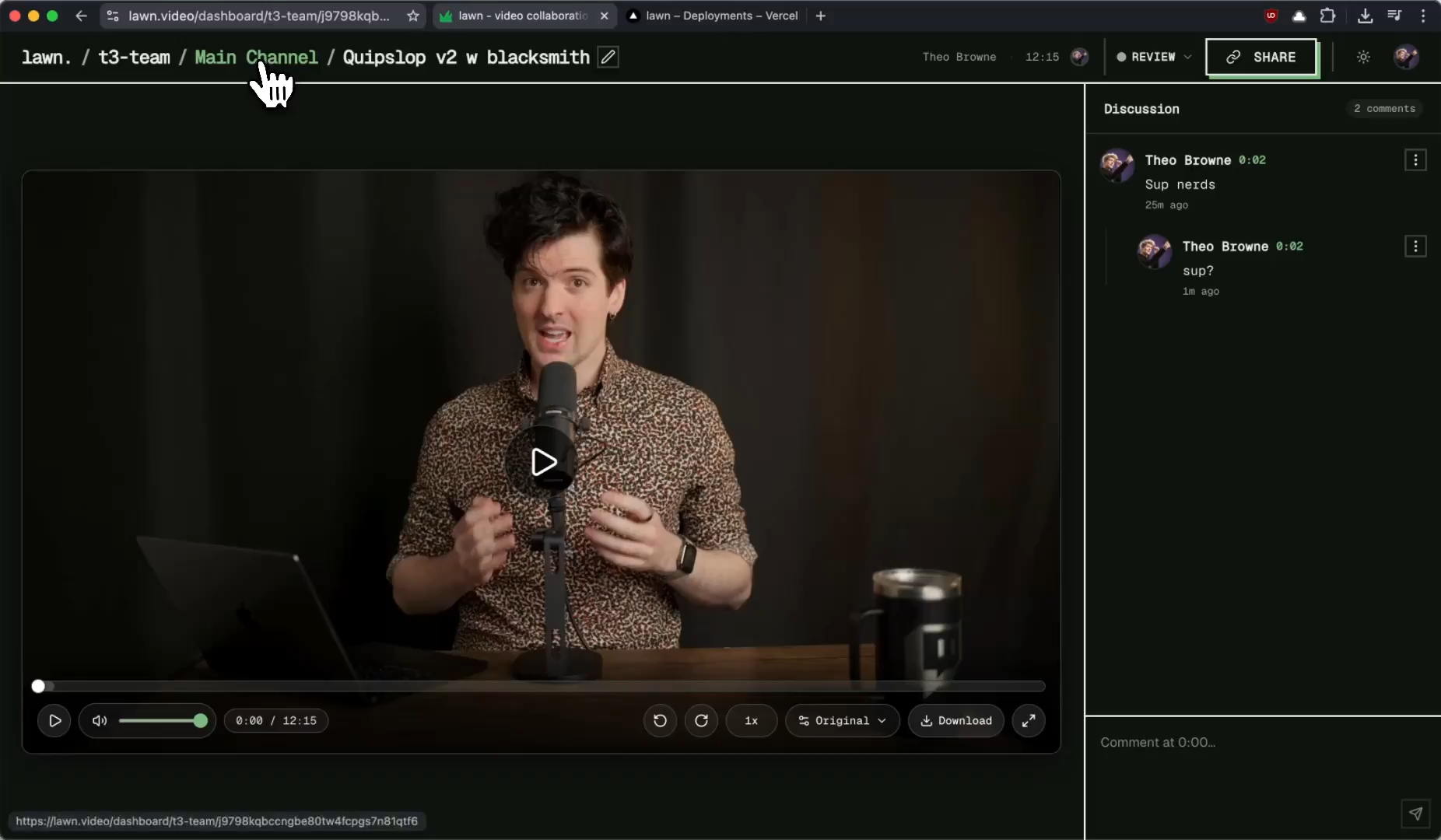Image resolution: width=1441 pixels, height=840 pixels.
Task: Click the Discussion panel heading
Action: pos(1141,109)
